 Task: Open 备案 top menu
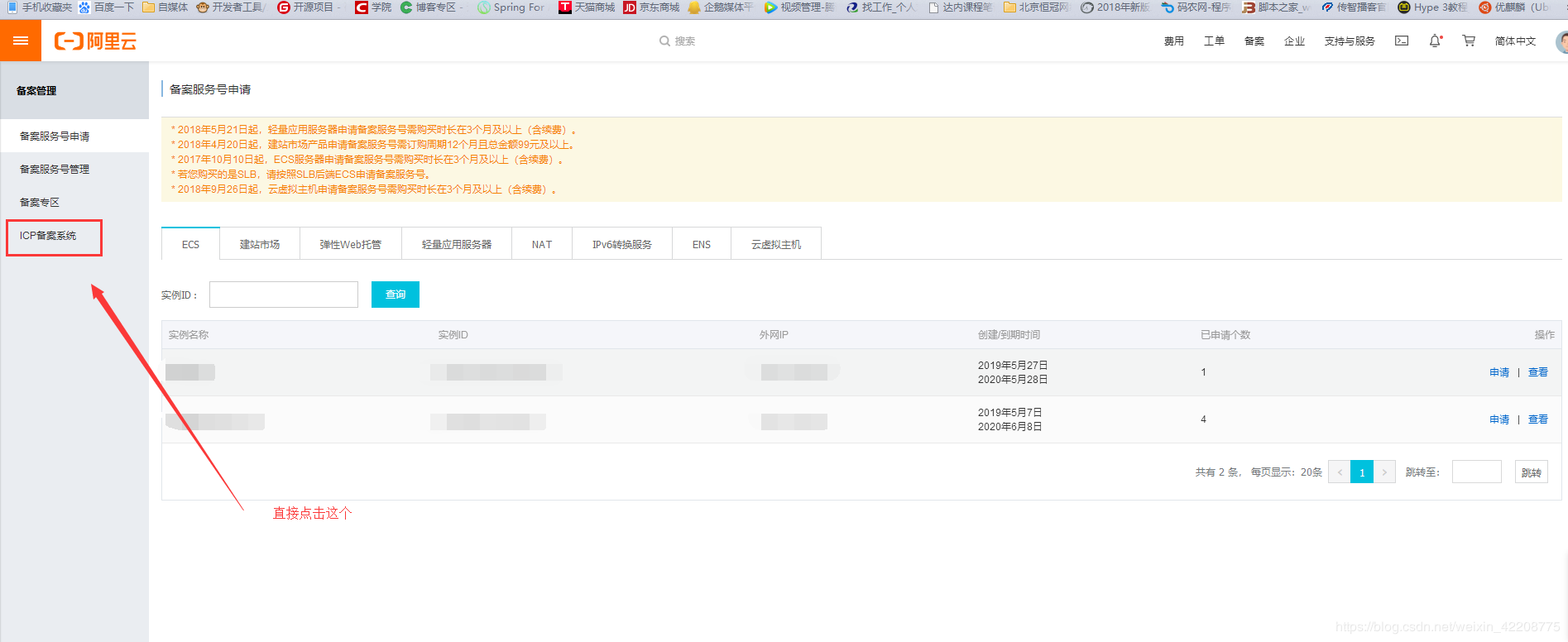click(x=1254, y=41)
